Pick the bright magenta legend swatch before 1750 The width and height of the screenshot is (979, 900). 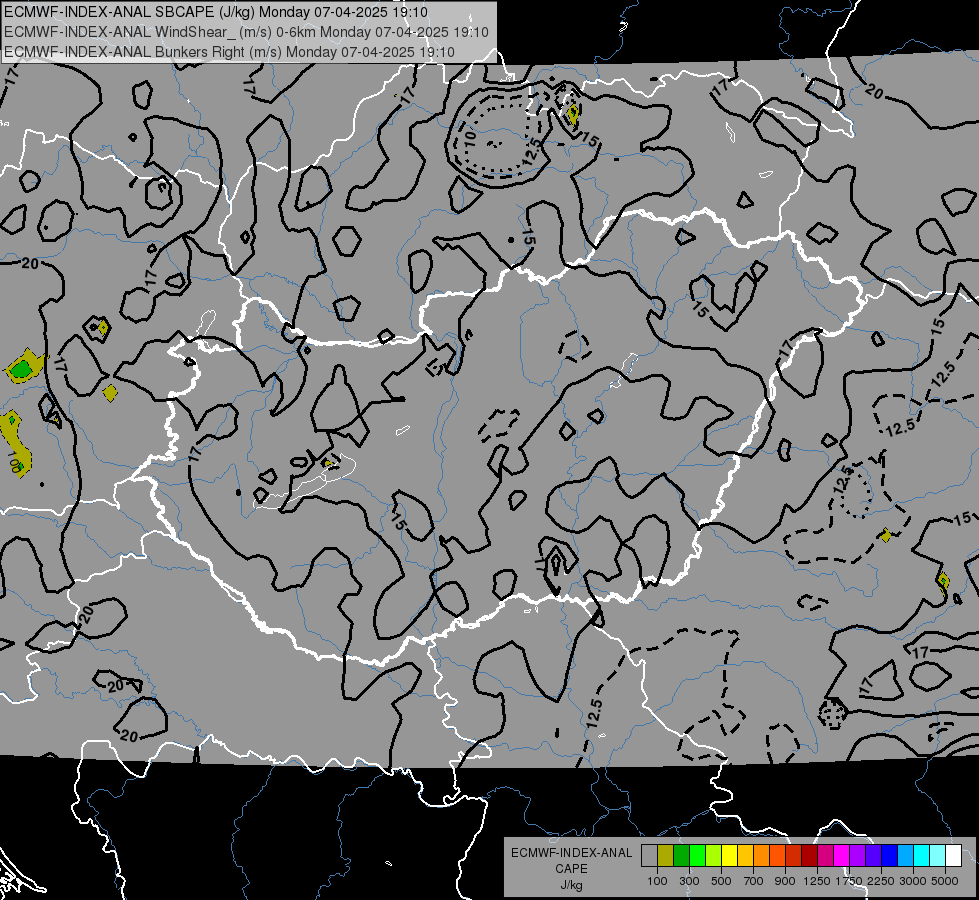click(x=842, y=856)
